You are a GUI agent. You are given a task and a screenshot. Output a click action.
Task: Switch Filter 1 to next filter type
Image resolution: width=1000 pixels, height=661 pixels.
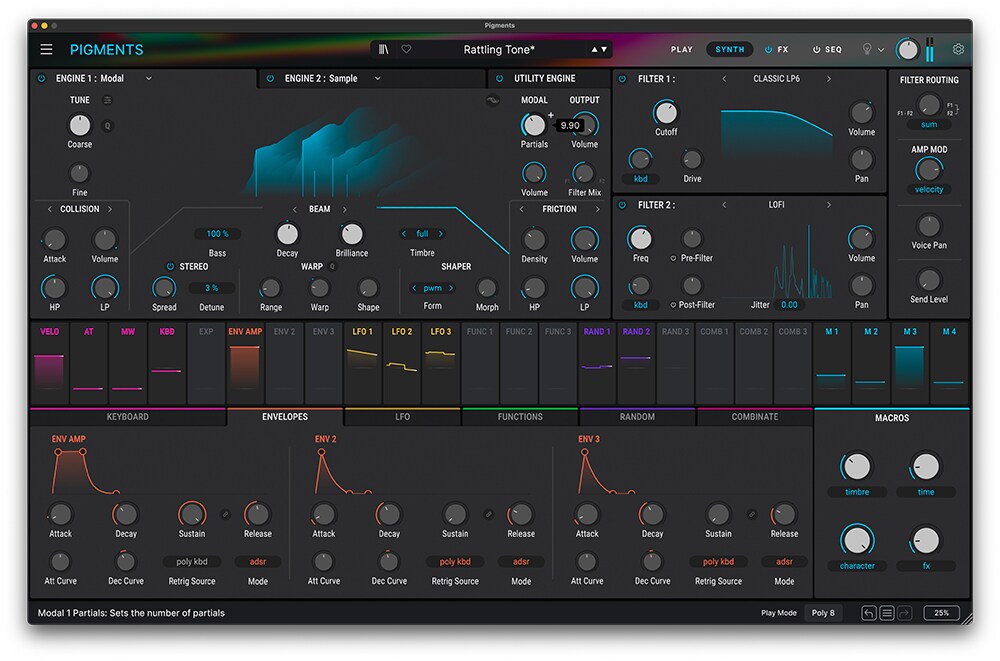(828, 79)
